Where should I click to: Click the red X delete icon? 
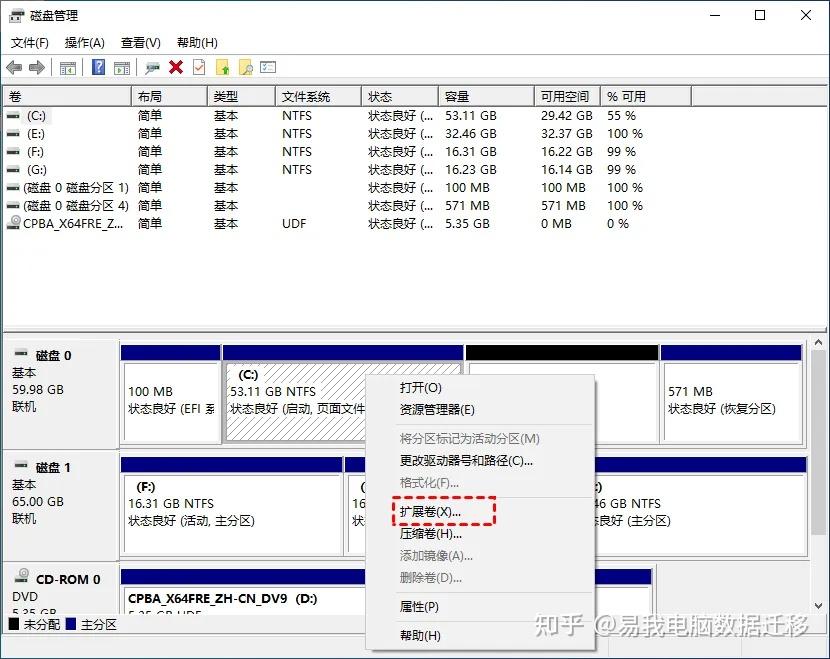pos(176,67)
